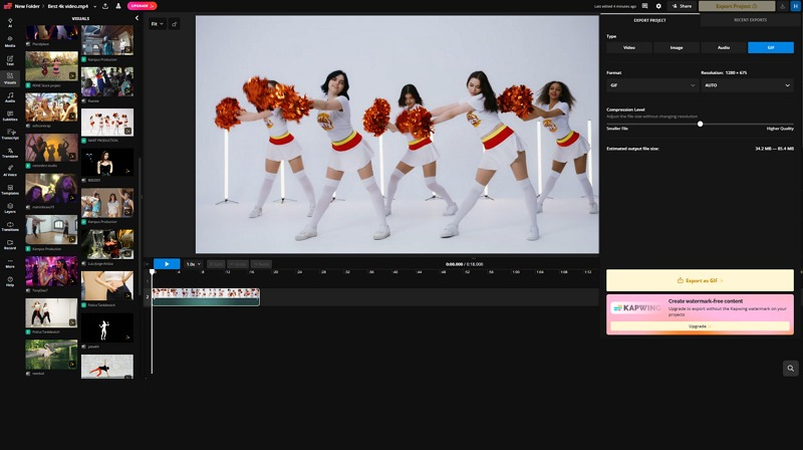Open the GIF Format dropdown

coord(652,85)
